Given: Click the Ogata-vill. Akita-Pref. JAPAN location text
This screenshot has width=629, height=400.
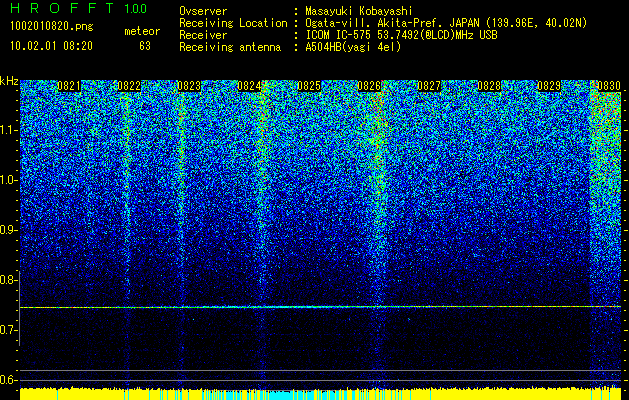Looking at the screenshot, I should [x=446, y=23].
